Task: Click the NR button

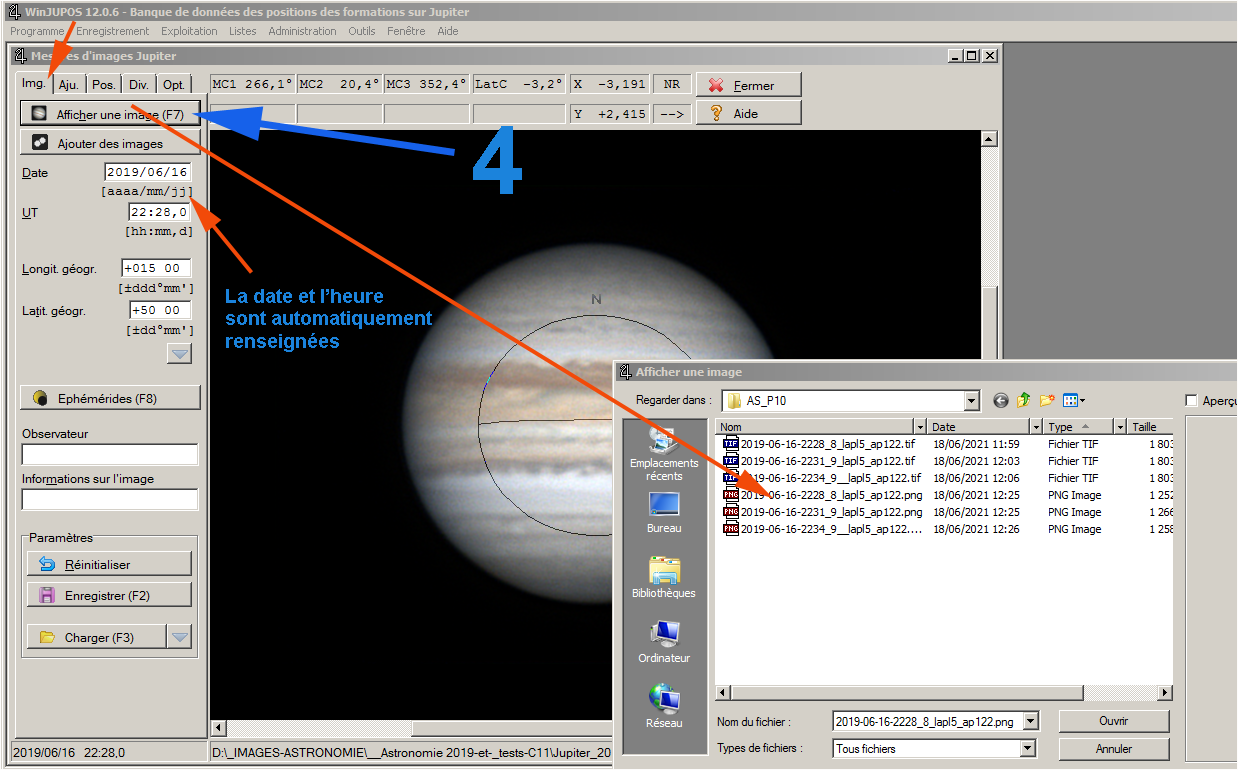Action: 672,85
